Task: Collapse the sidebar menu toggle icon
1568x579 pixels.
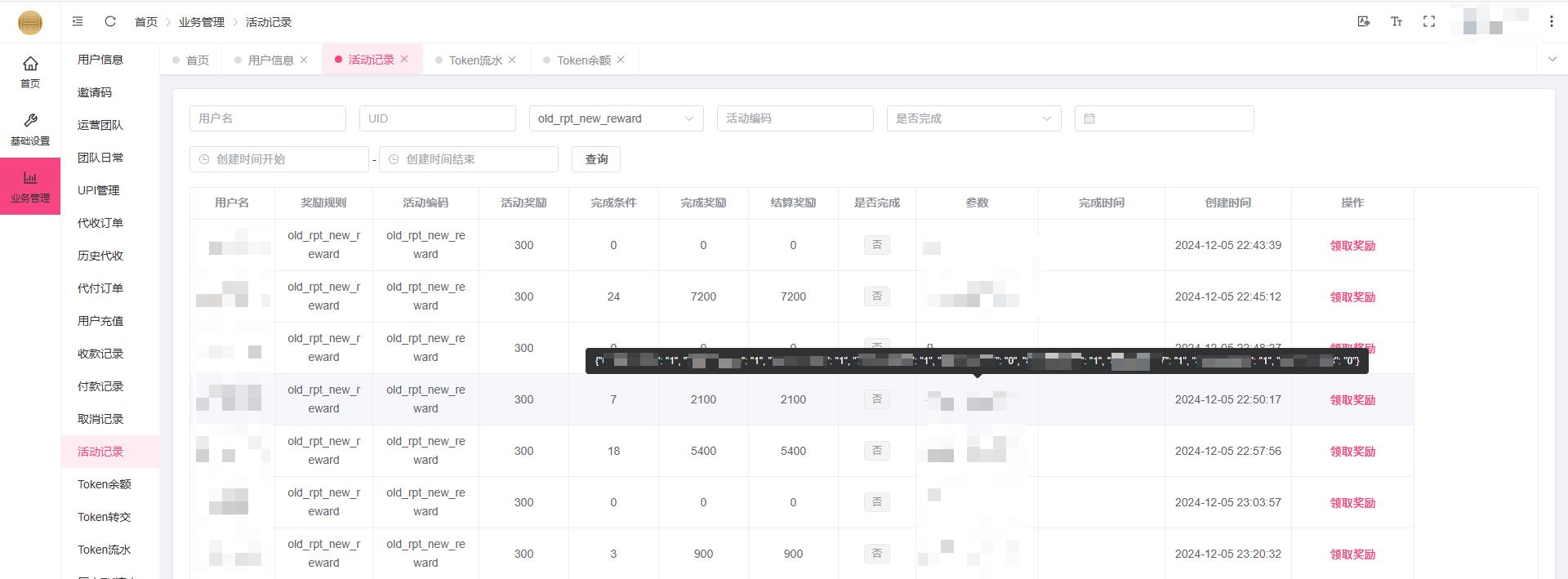Action: pos(78,21)
